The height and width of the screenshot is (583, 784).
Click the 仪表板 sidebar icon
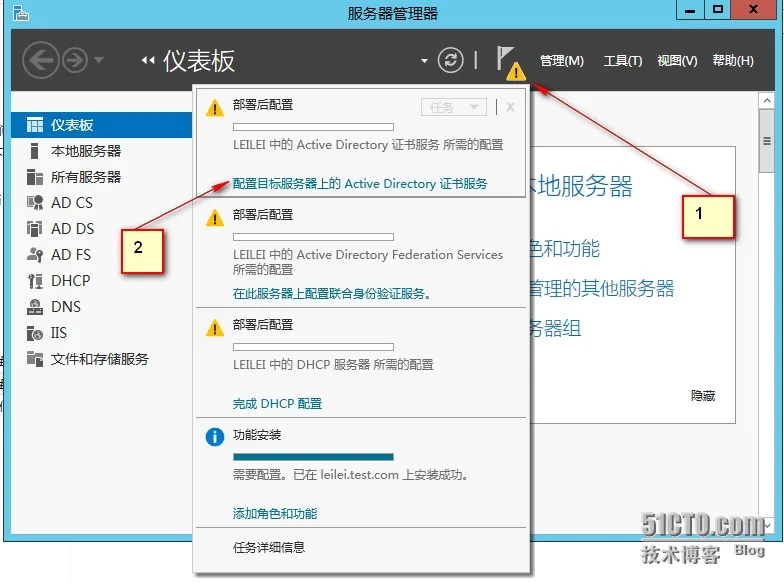tap(34, 125)
